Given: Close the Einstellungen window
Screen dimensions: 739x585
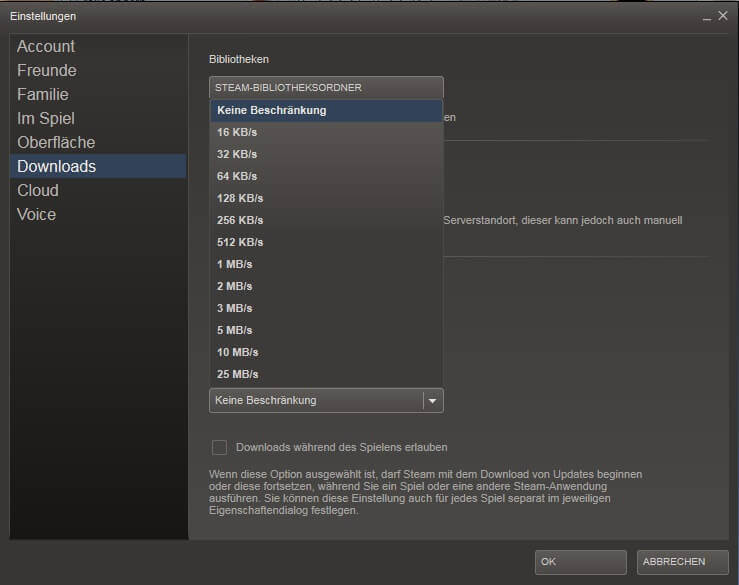Looking at the screenshot, I should pyautogui.click(x=723, y=16).
